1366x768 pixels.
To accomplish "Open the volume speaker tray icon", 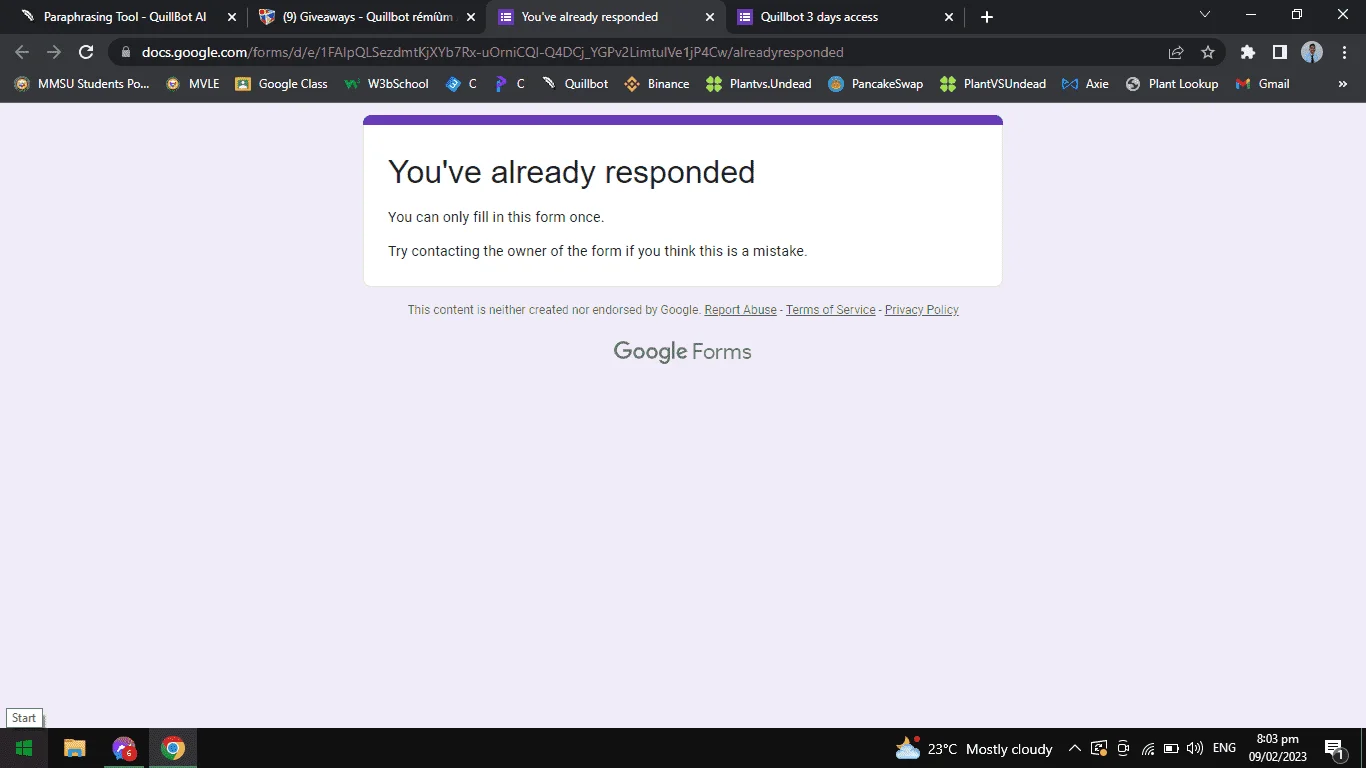I will pyautogui.click(x=1195, y=748).
